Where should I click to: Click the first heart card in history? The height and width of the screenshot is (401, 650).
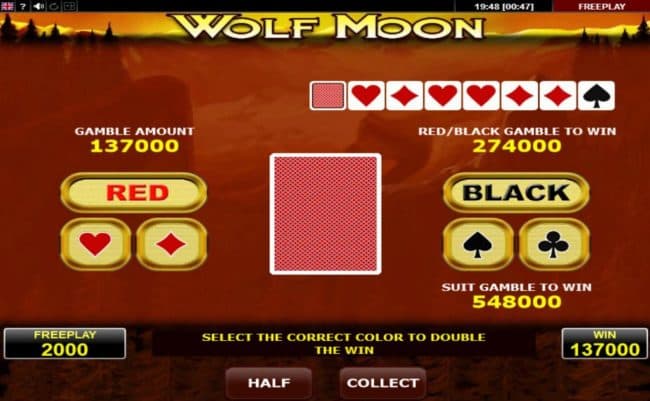coord(366,96)
